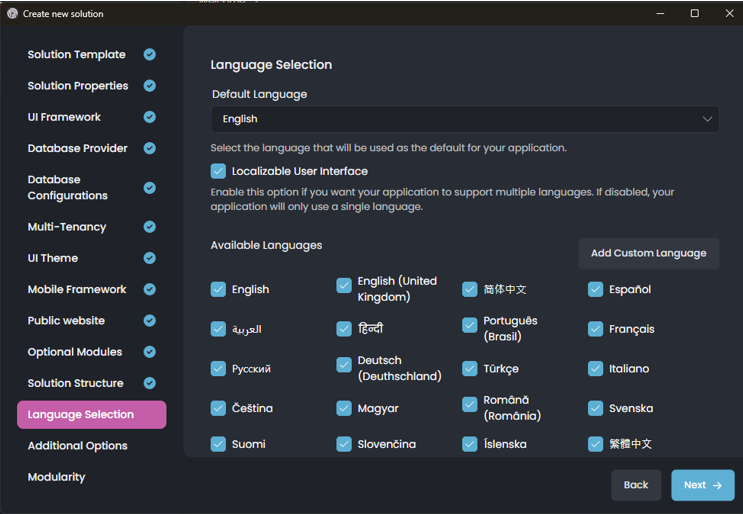Viewport: 743px width, 514px height.
Task: Click the Default Language dropdown chevron arrow
Action: pos(707,119)
